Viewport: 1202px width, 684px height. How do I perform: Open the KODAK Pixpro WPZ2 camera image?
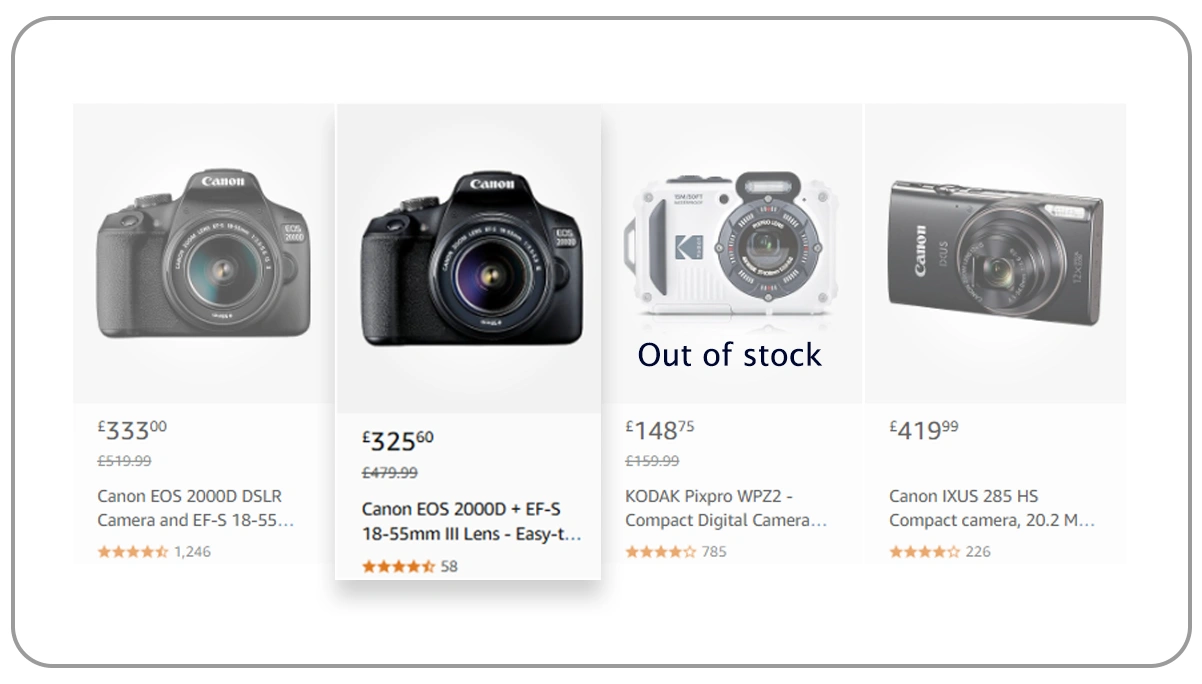tap(729, 245)
